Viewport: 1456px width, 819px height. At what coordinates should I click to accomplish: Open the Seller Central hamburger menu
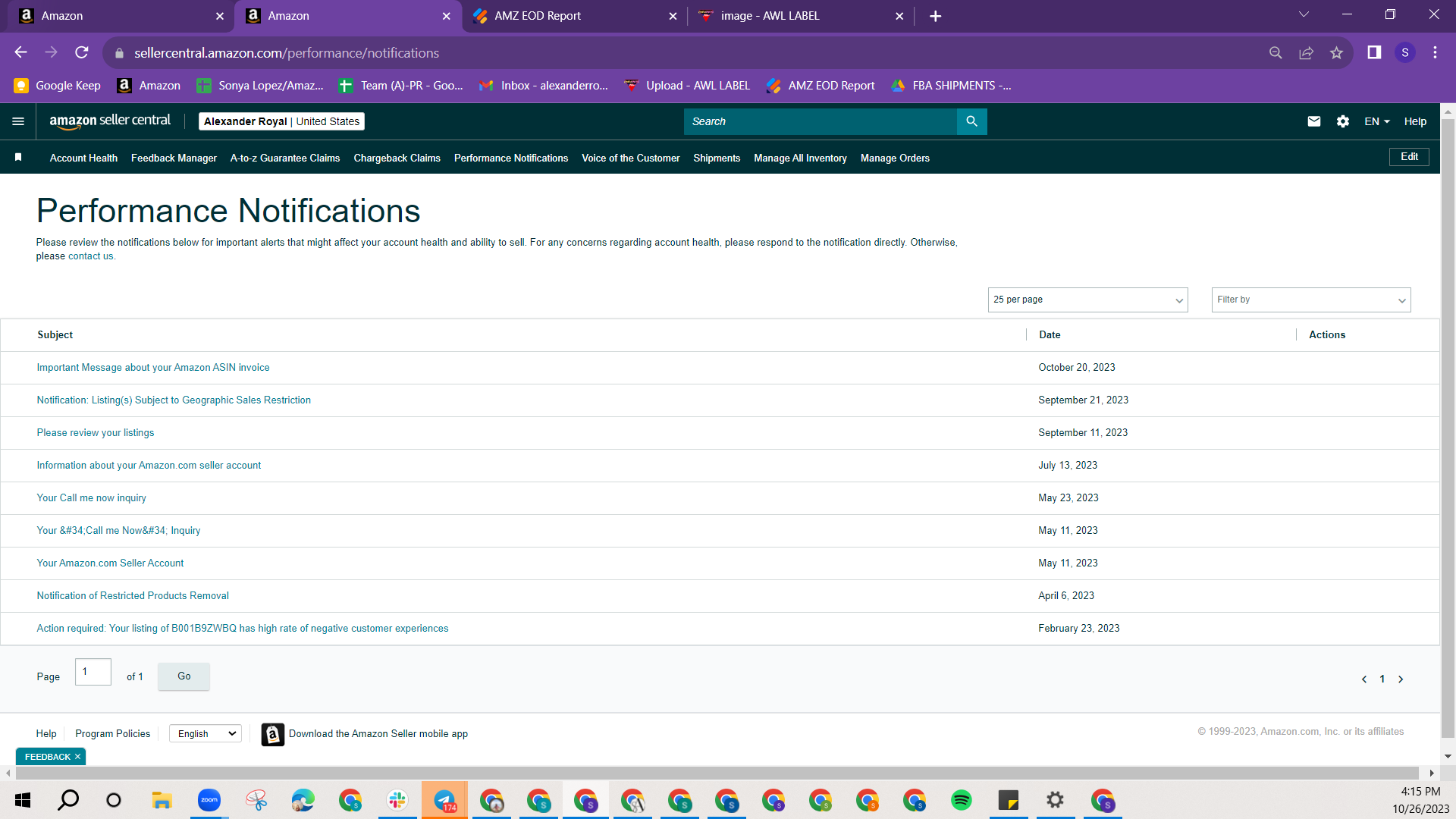click(x=18, y=121)
